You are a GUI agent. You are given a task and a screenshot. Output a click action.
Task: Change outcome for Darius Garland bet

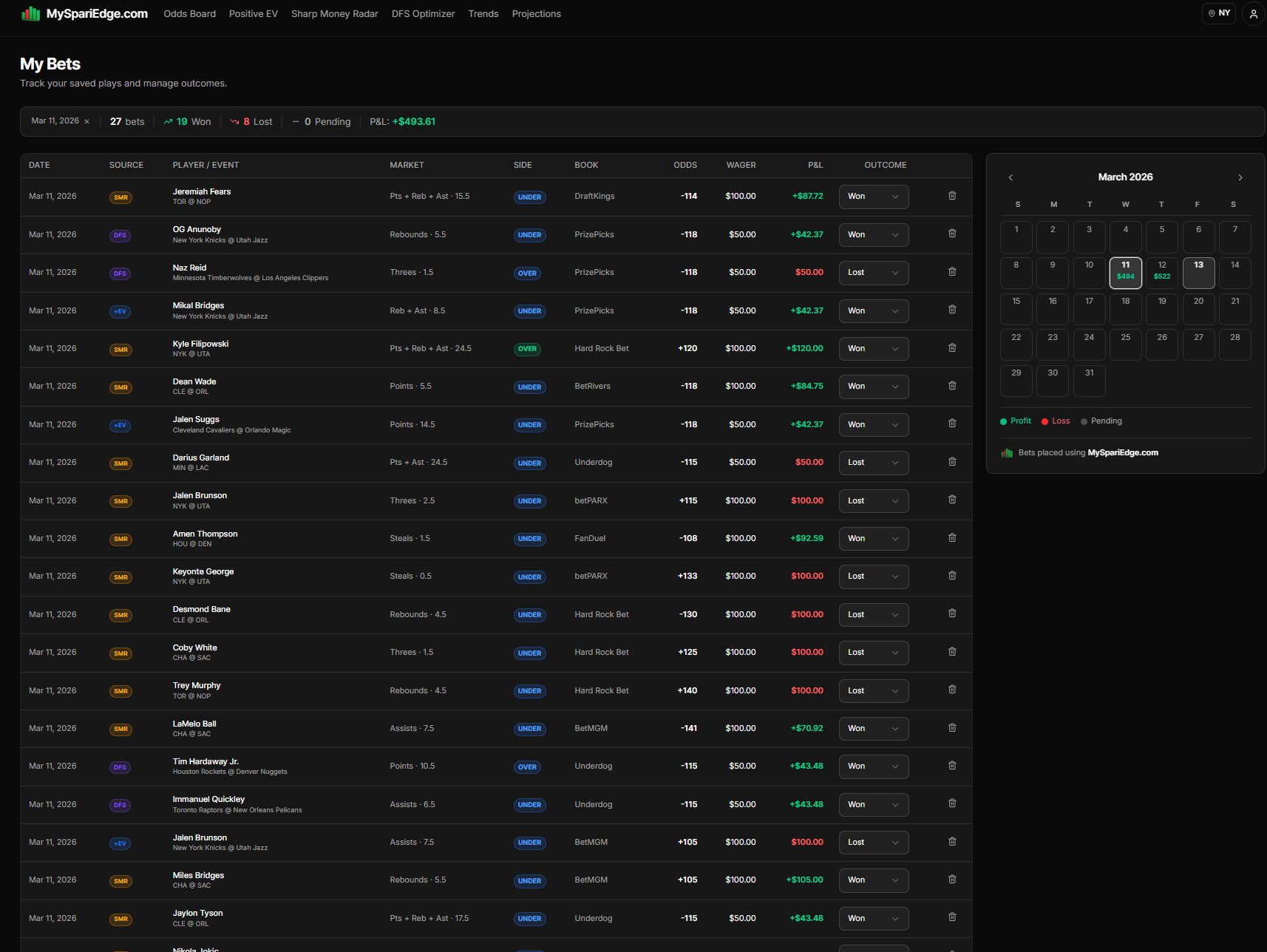874,463
